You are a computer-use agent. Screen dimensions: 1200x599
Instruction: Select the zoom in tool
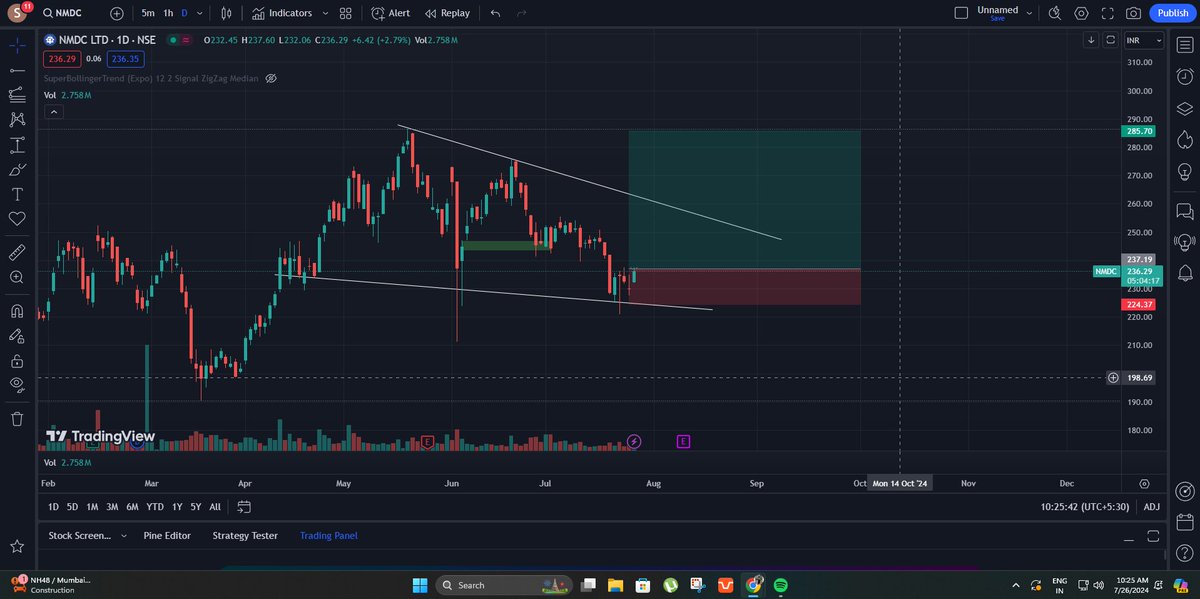(17, 277)
